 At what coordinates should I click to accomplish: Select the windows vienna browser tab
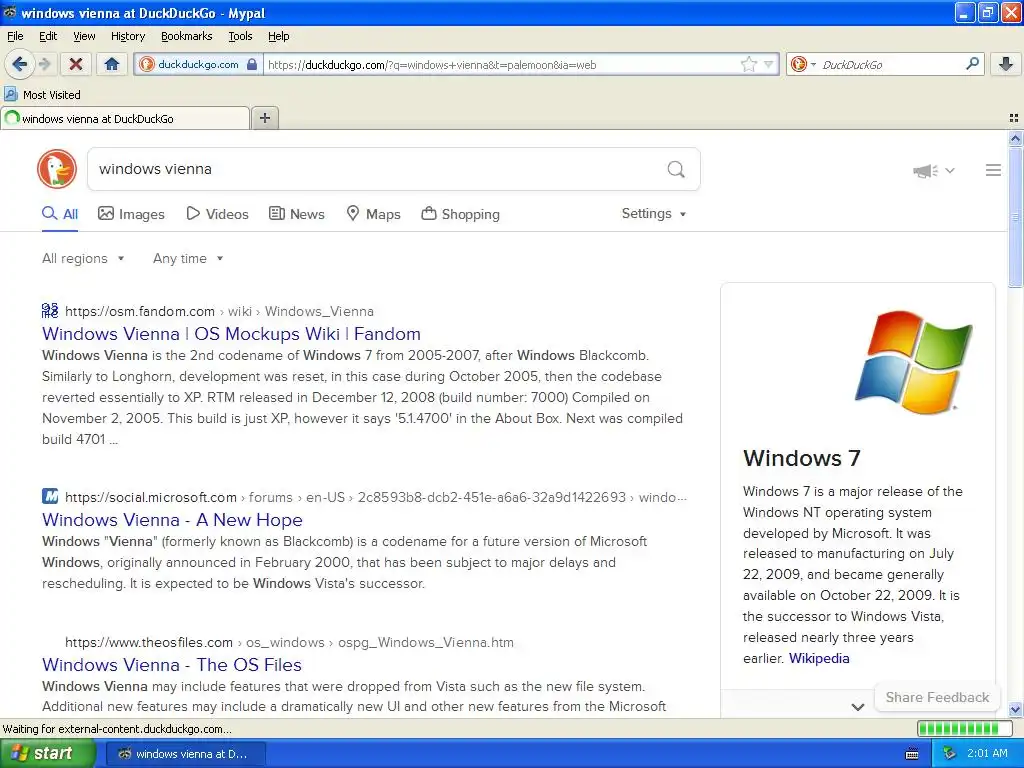pyautogui.click(x=125, y=118)
